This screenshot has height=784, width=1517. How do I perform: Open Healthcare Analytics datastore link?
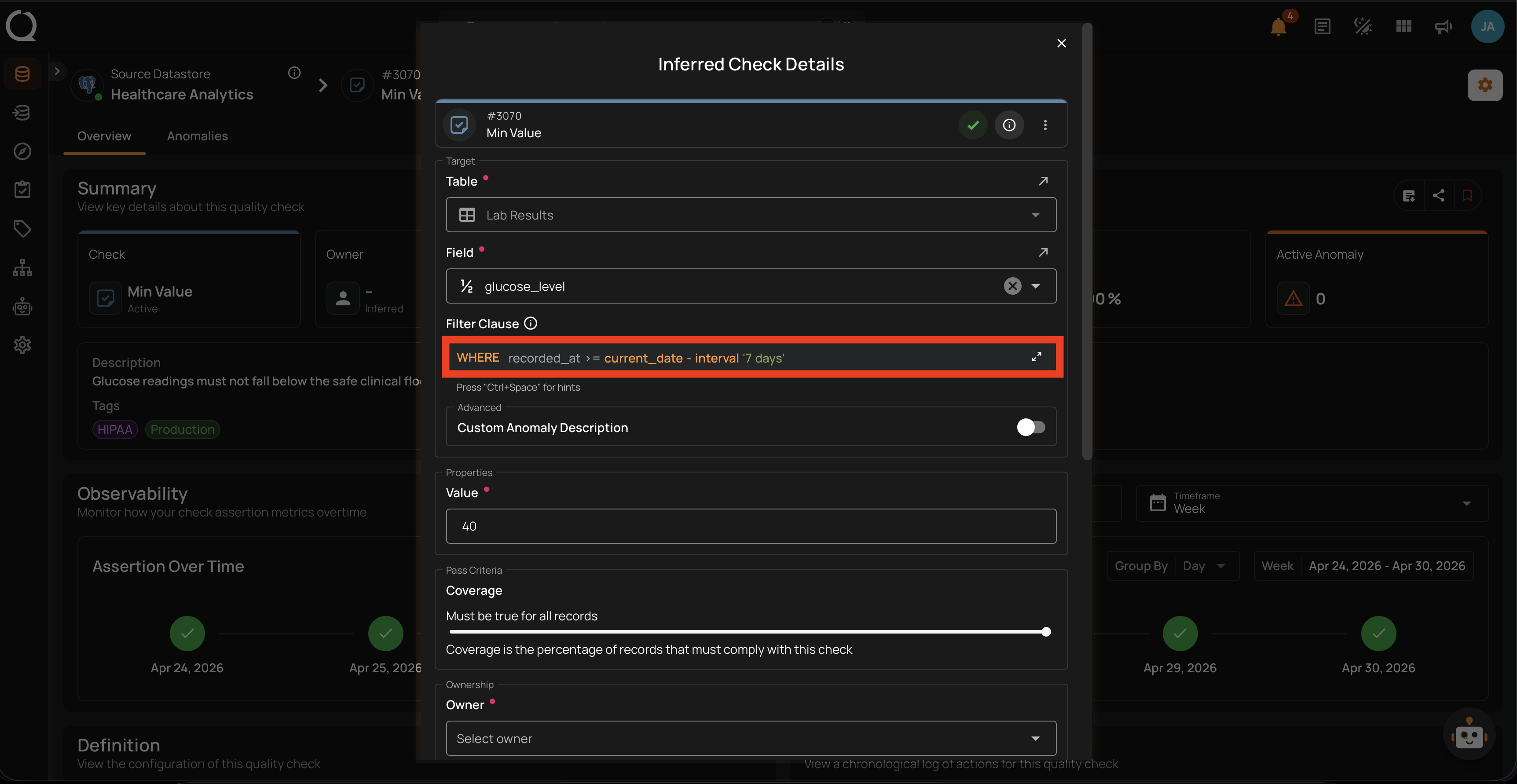click(x=182, y=94)
